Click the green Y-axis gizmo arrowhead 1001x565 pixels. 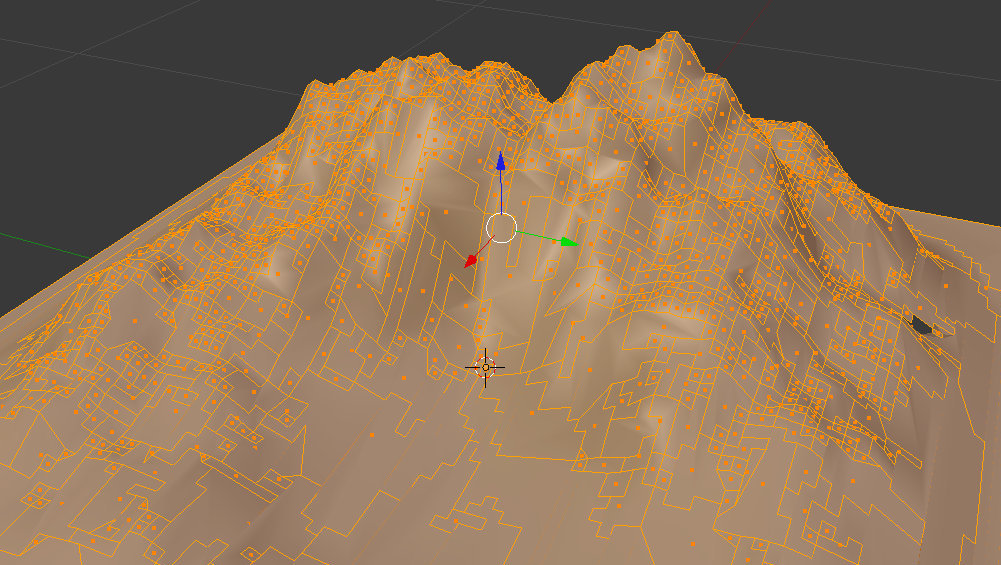coord(569,242)
